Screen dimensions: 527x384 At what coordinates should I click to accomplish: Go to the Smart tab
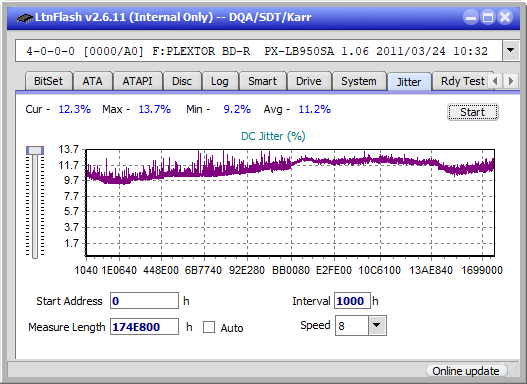[262, 81]
